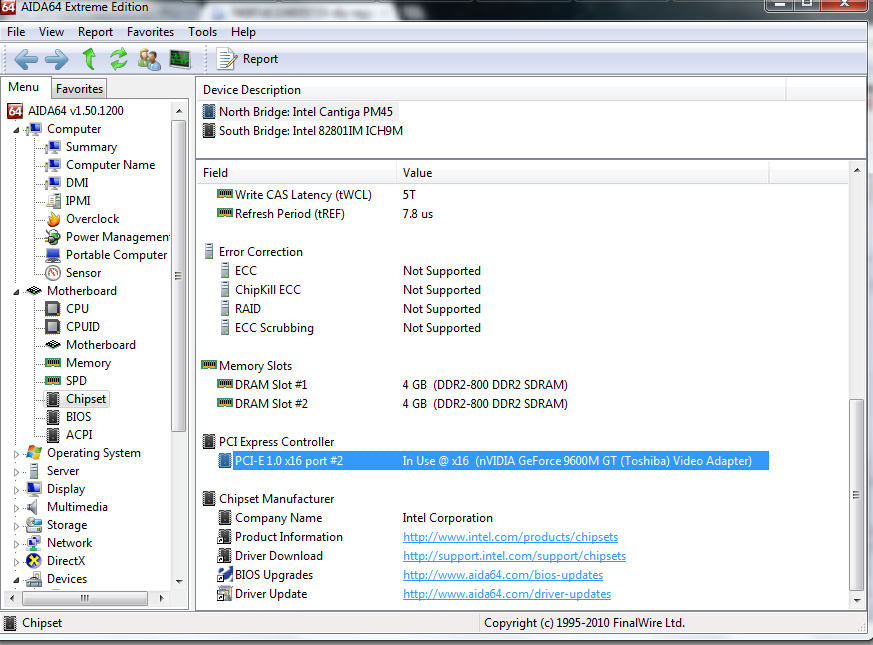Click the CPUID chip icon
This screenshot has width=873, height=645.
[53, 326]
